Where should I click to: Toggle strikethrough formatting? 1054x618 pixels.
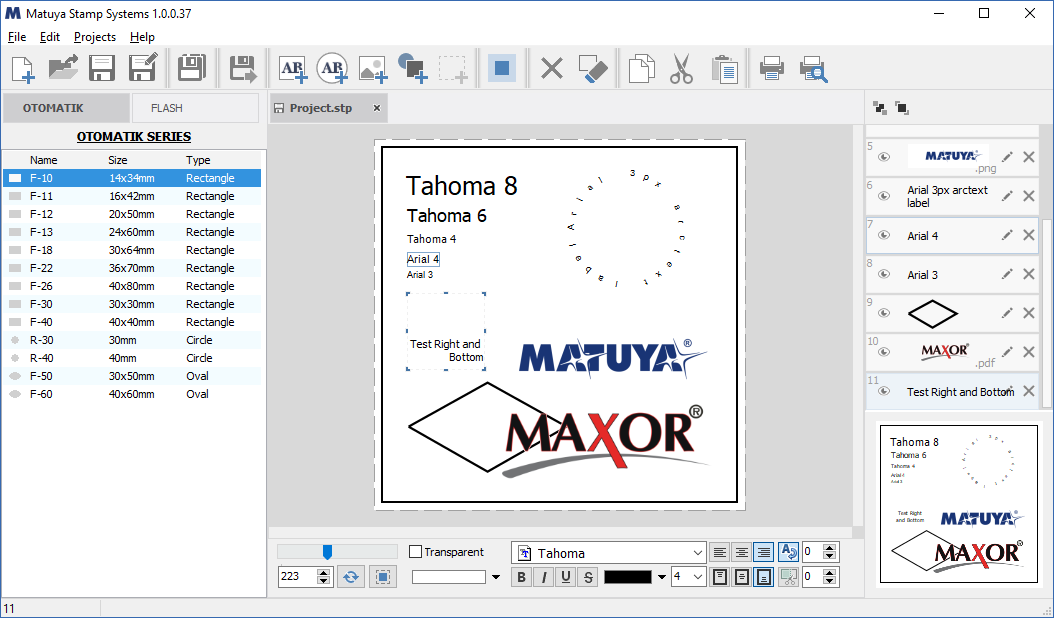(588, 576)
